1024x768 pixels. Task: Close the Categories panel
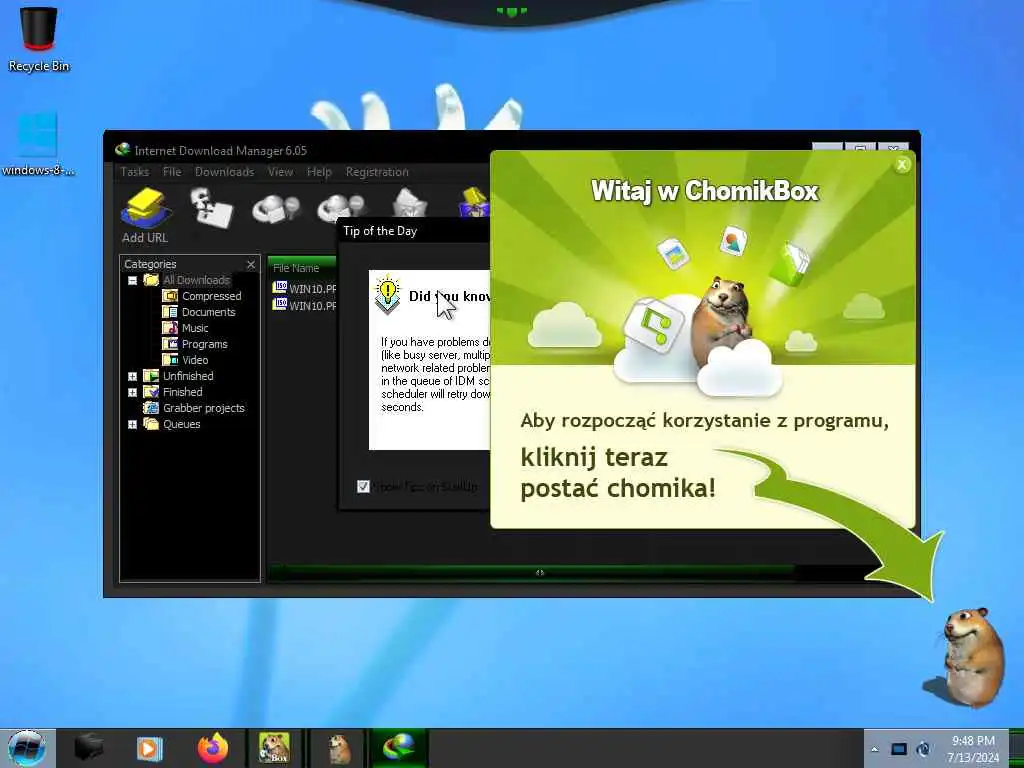pyautogui.click(x=251, y=264)
